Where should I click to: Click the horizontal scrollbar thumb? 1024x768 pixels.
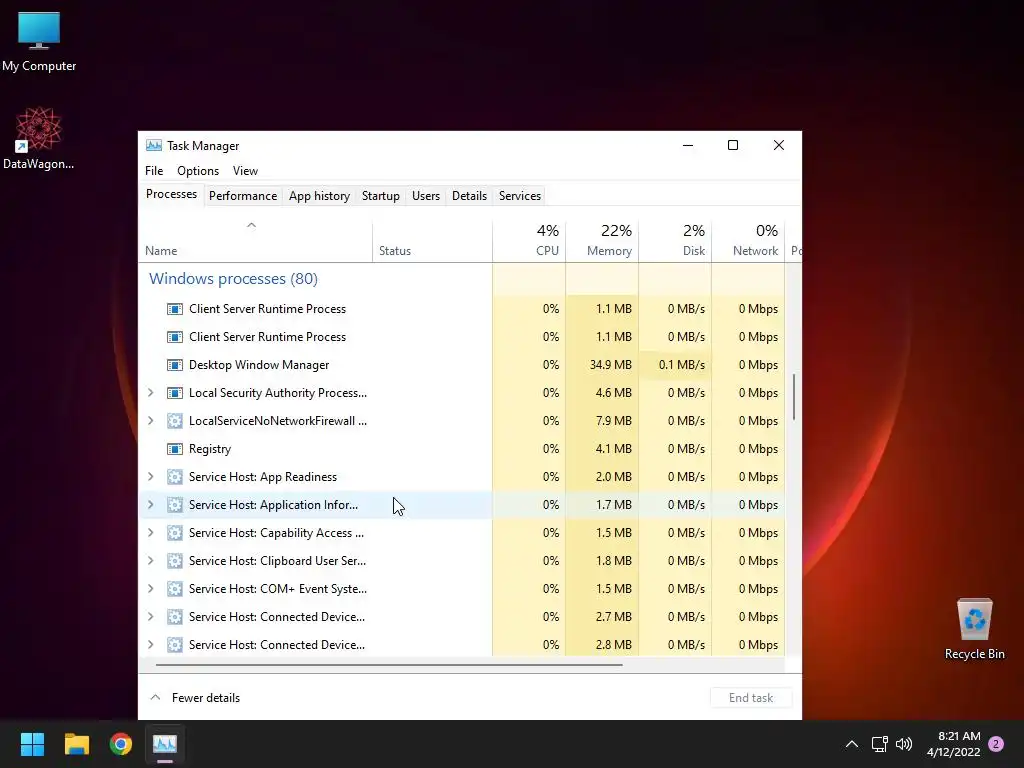pyautogui.click(x=389, y=665)
